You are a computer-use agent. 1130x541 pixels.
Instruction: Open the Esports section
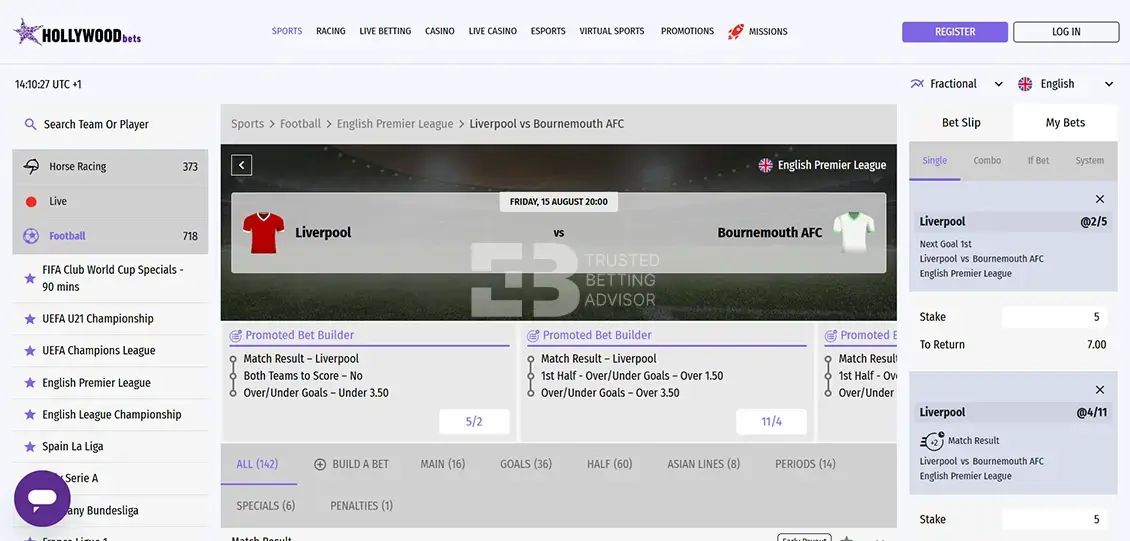tap(548, 31)
